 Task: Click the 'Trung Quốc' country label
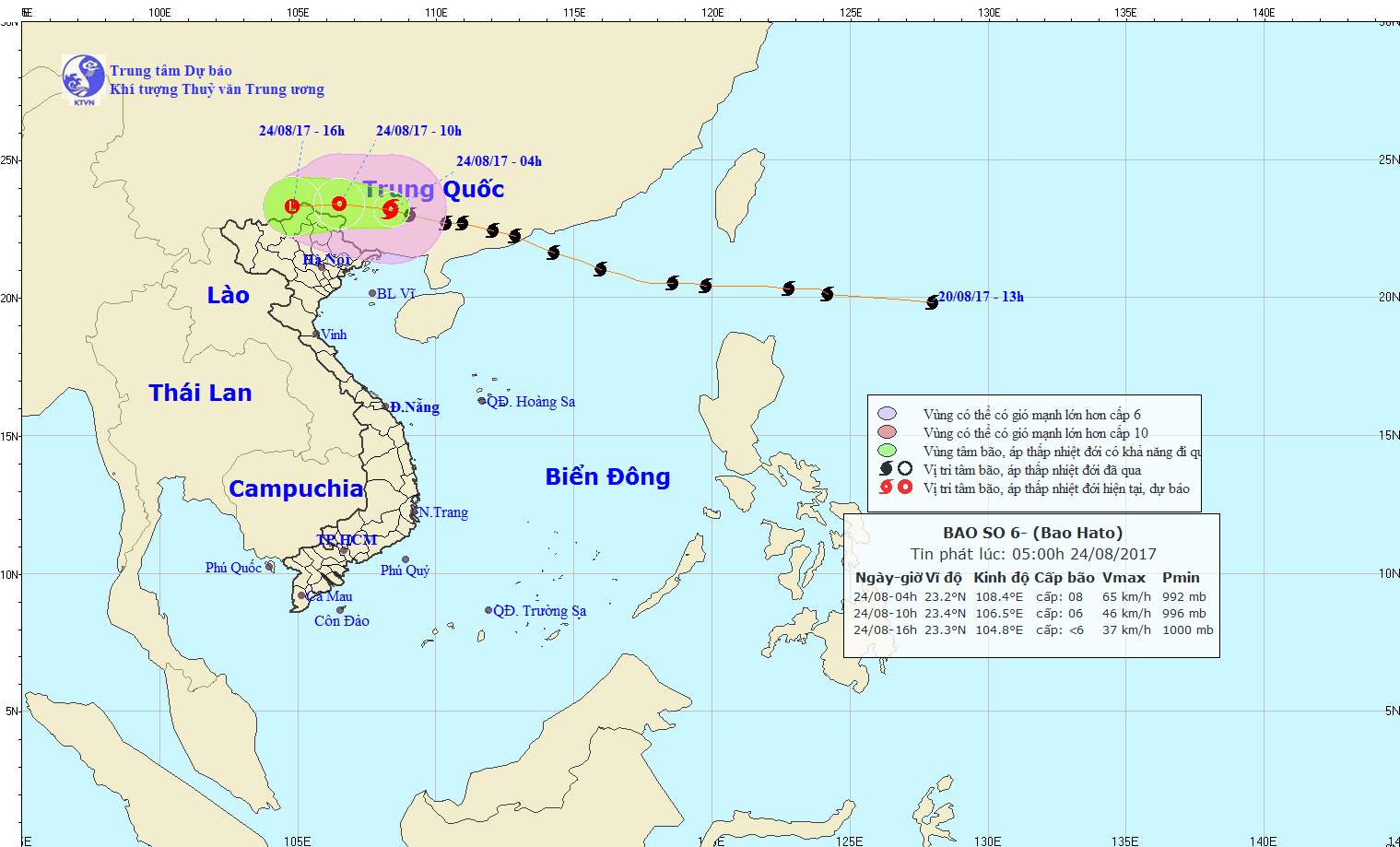pos(433,189)
